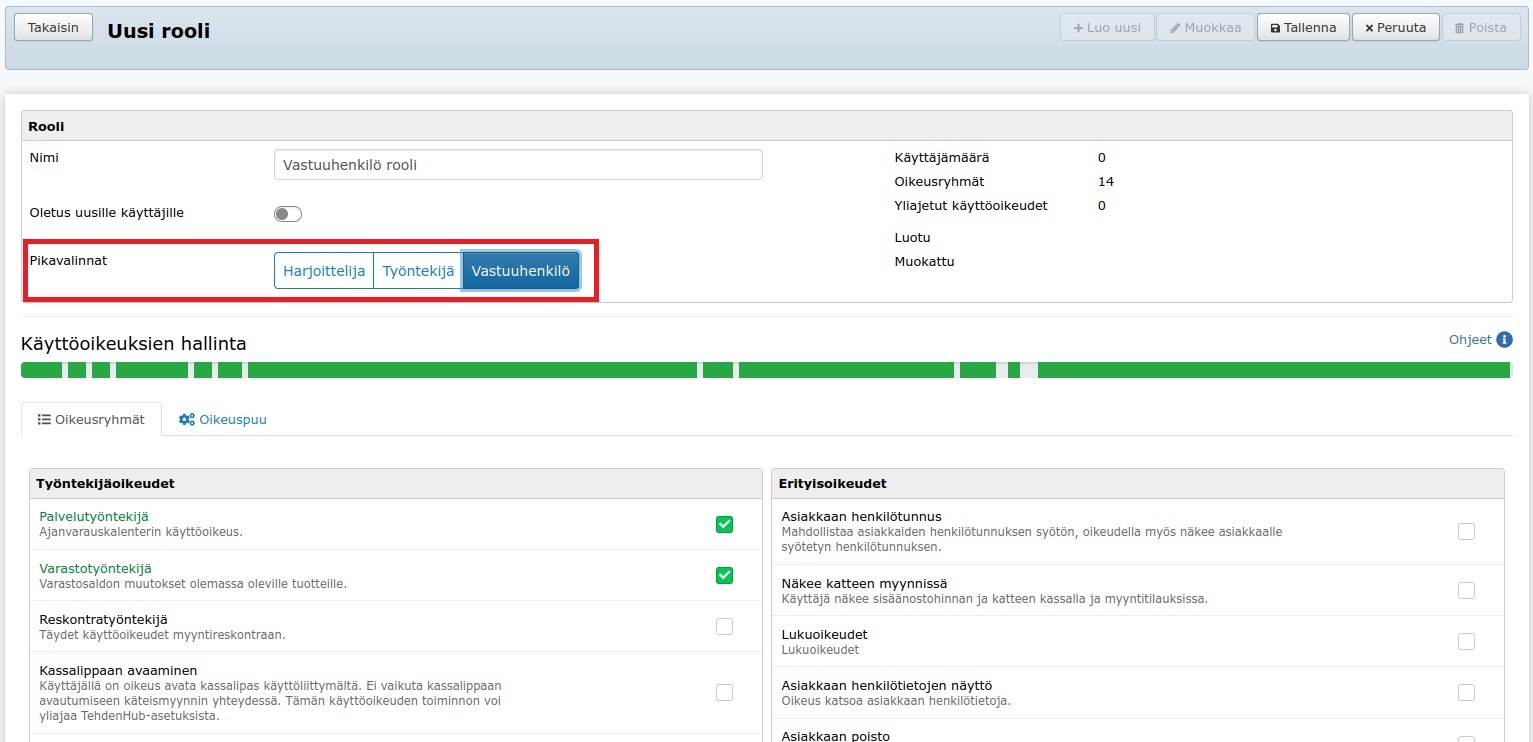Tick the Näkee katteen myynnissä checkbox
The height and width of the screenshot is (742, 1533).
click(x=1465, y=590)
